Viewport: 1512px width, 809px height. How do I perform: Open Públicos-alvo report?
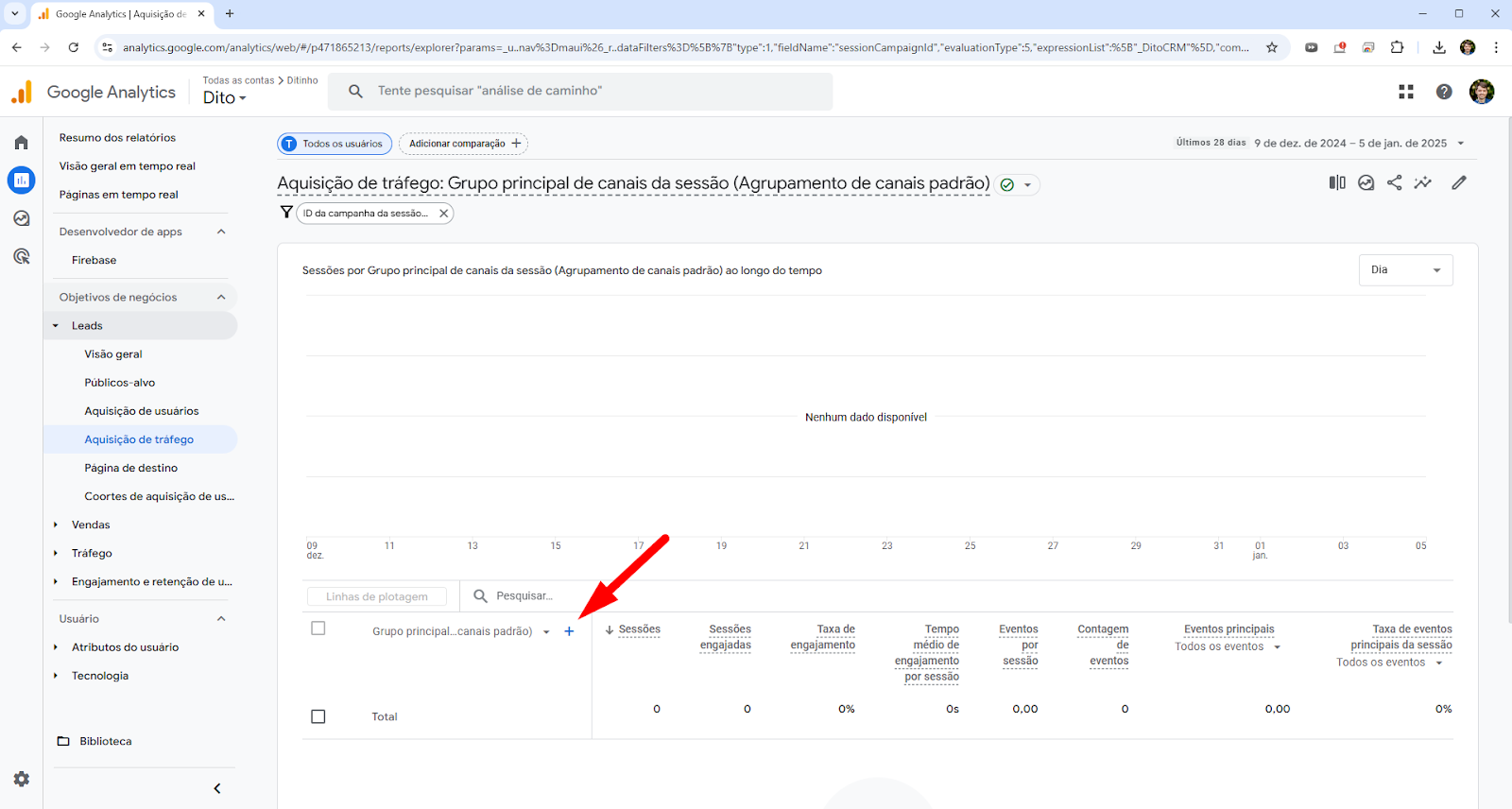[120, 383]
